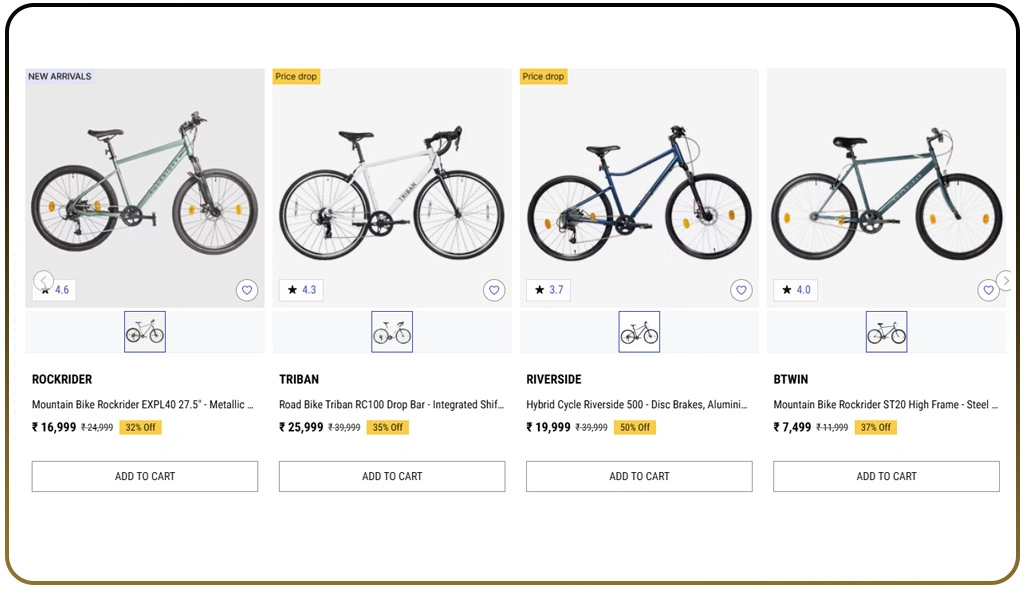Select the bike variant icon under the Rockrider EXPL40
1026x589 pixels.
click(144, 331)
